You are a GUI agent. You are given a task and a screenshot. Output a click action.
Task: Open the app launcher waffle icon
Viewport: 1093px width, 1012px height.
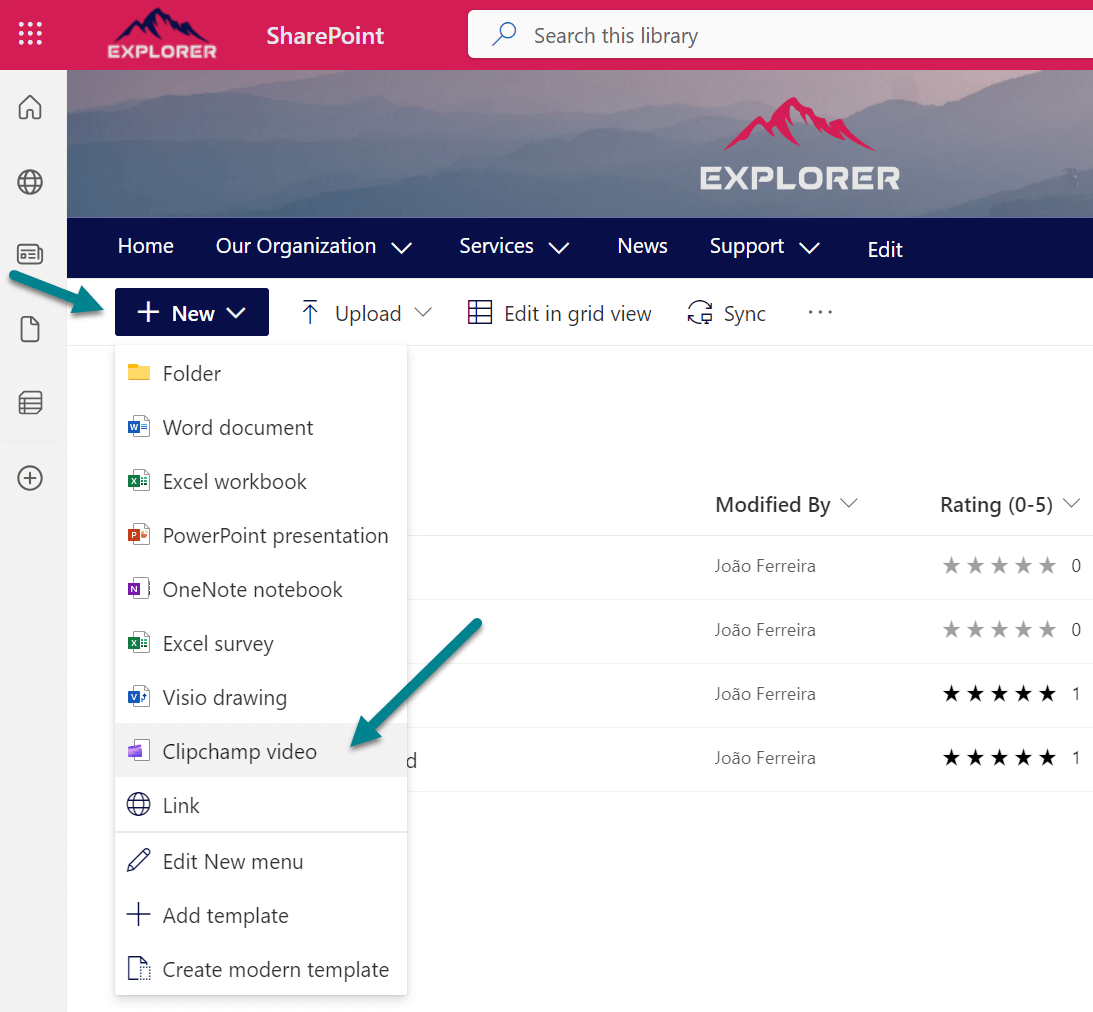pyautogui.click(x=30, y=34)
